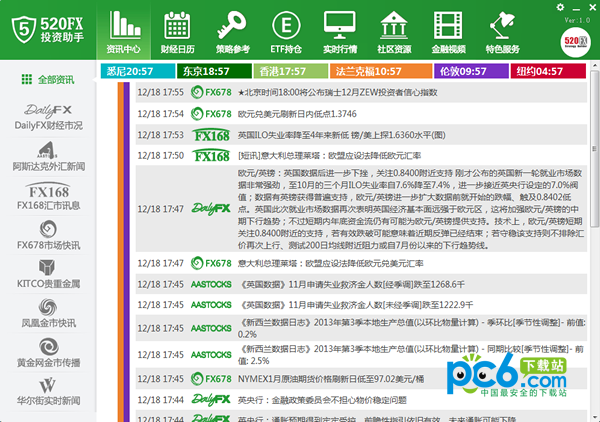Open news 英央行：金融政策委员会不担心物价稳定问题
This screenshot has width=600, height=422.
point(322,400)
